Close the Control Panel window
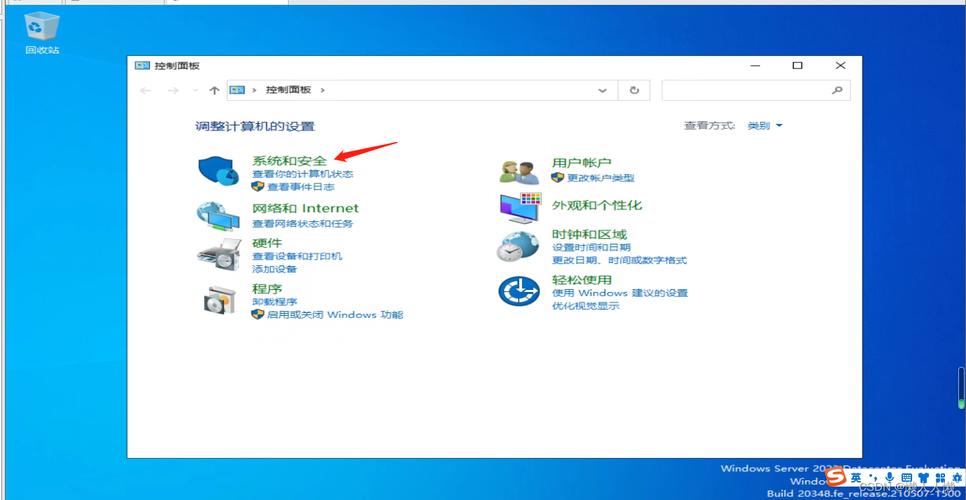The image size is (966, 500). 840,65
